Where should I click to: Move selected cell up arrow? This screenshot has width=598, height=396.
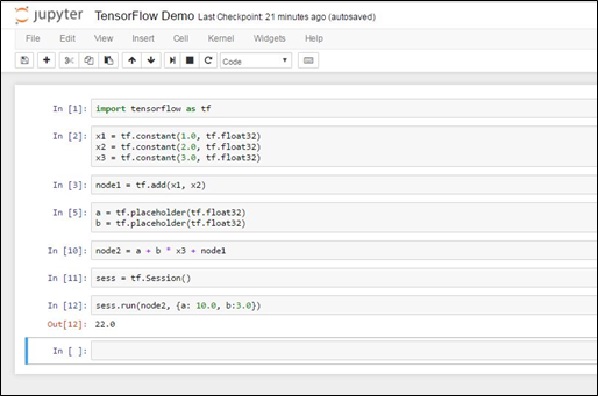[x=132, y=60]
